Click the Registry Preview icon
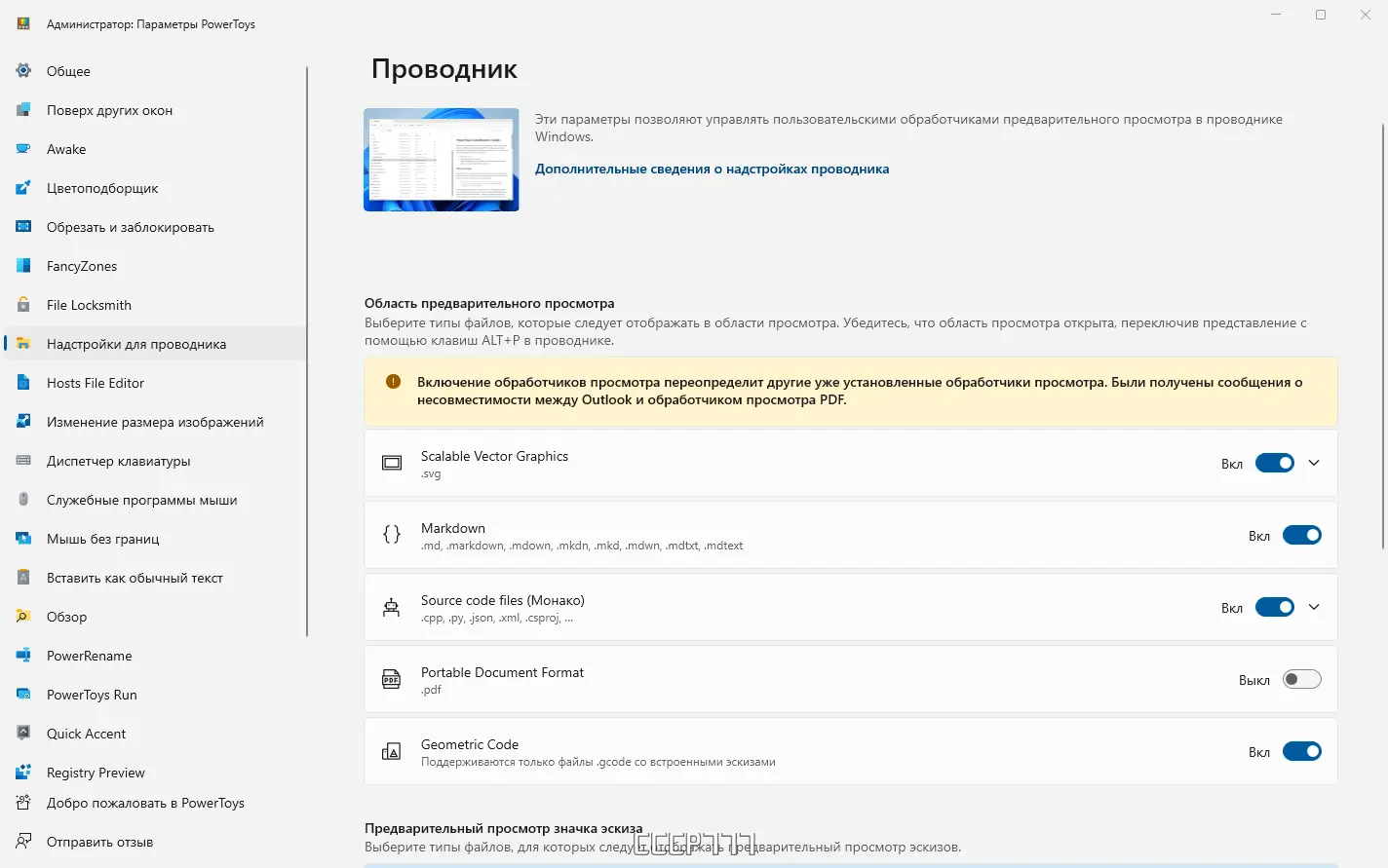The width and height of the screenshot is (1388, 868). click(x=23, y=773)
